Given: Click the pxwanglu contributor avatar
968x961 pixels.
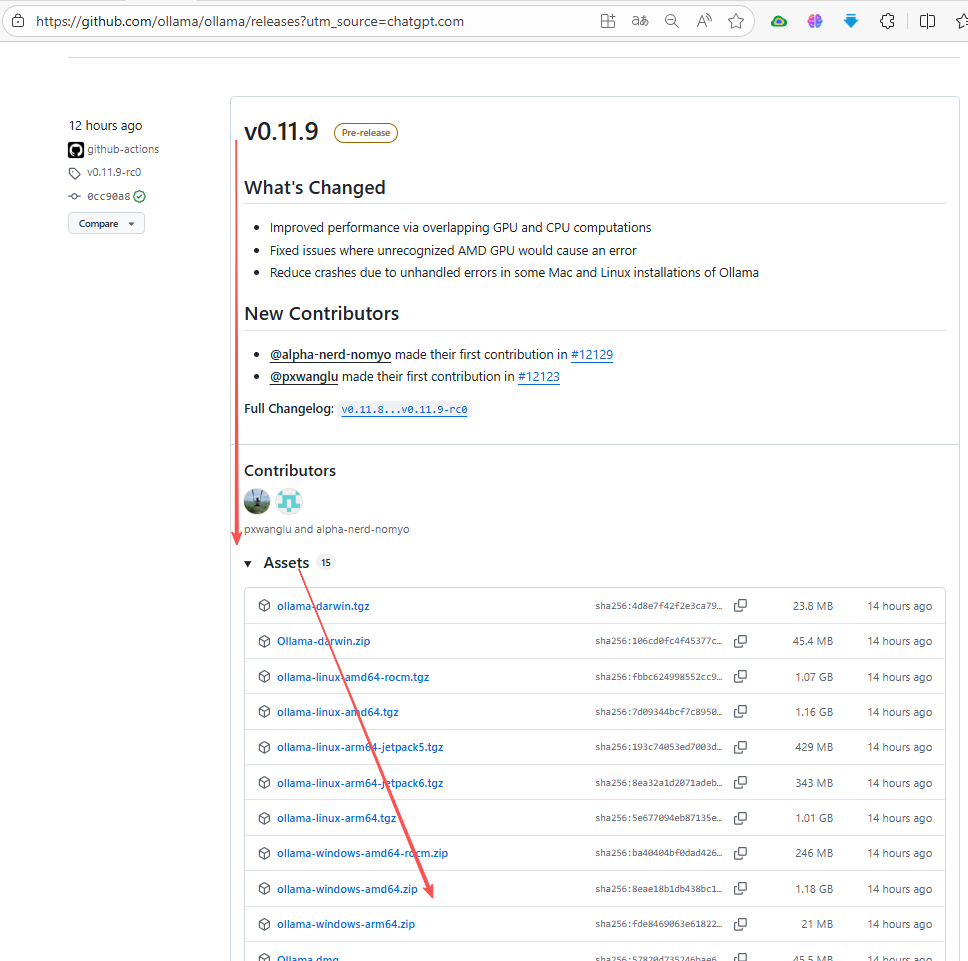Looking at the screenshot, I should (x=257, y=501).
